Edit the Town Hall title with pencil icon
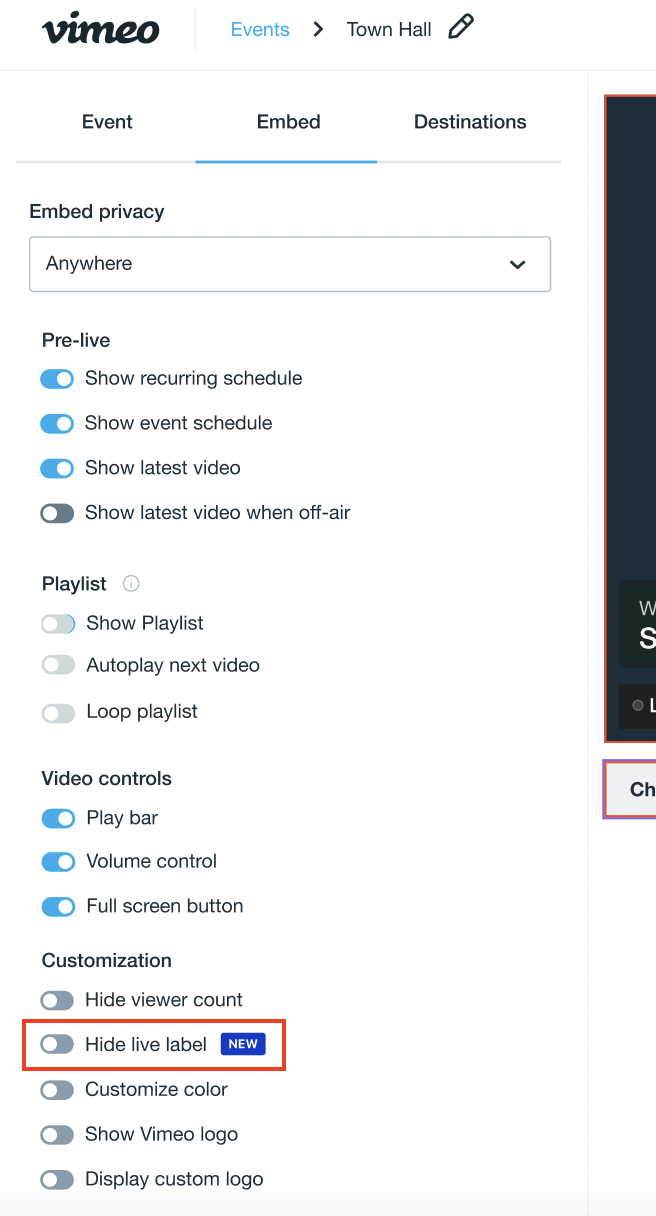 coord(460,28)
